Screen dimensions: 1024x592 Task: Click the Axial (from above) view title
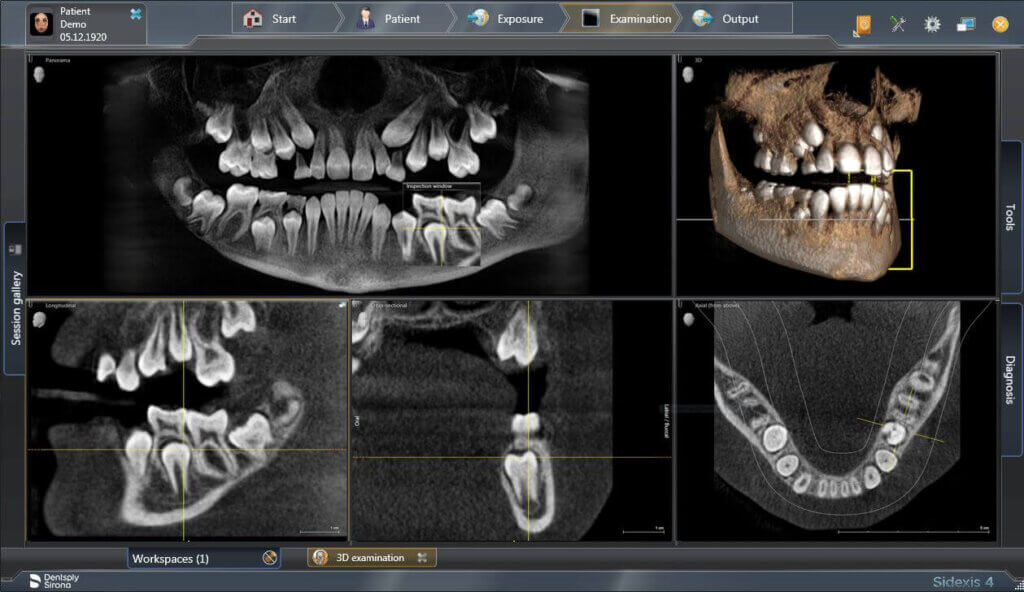pyautogui.click(x=716, y=305)
